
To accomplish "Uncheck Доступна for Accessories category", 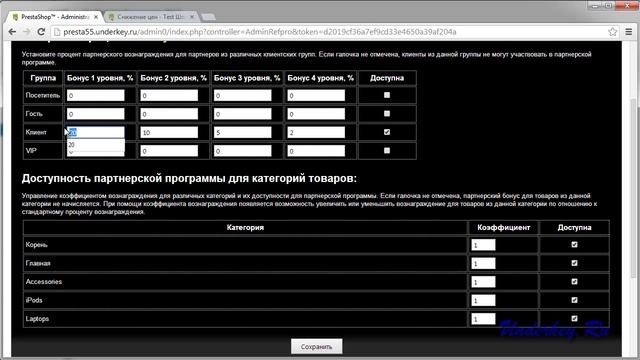I will point(574,282).
